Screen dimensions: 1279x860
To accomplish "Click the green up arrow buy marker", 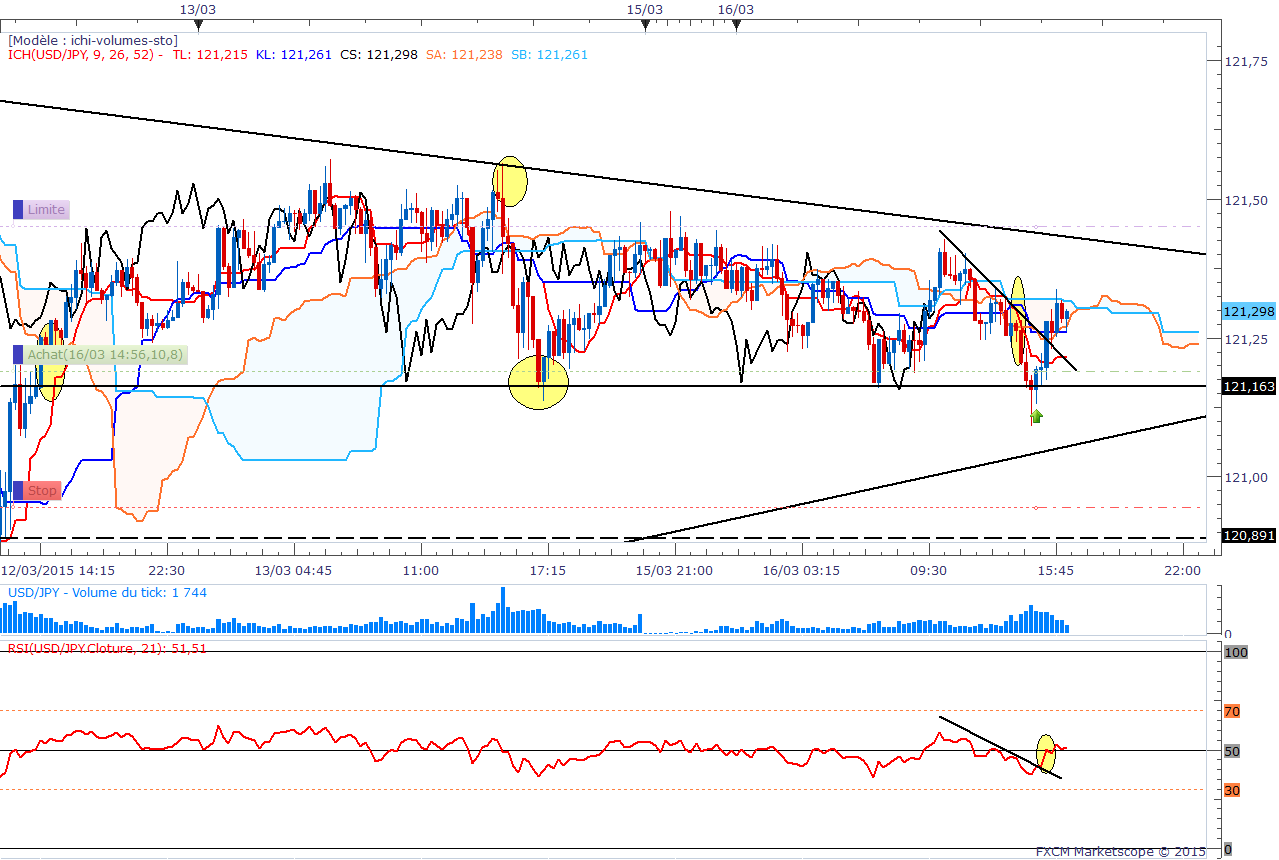I will (x=1036, y=415).
